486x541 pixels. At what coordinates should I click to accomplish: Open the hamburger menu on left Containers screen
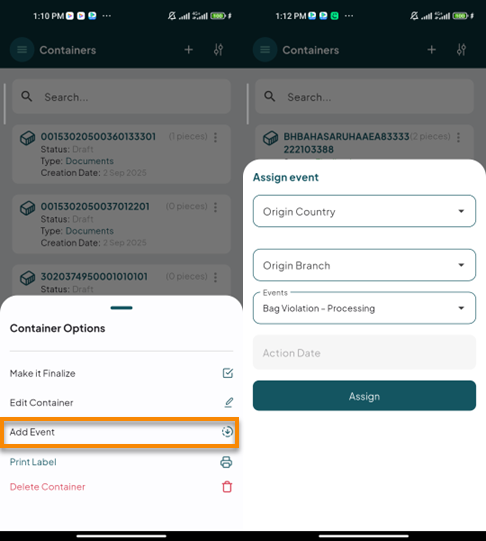coord(22,50)
